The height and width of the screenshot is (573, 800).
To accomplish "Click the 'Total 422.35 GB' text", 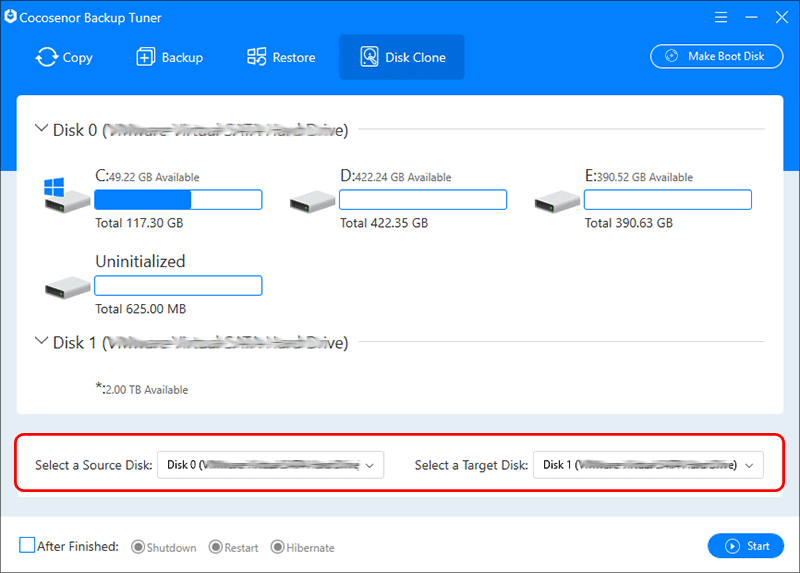I will [384, 223].
